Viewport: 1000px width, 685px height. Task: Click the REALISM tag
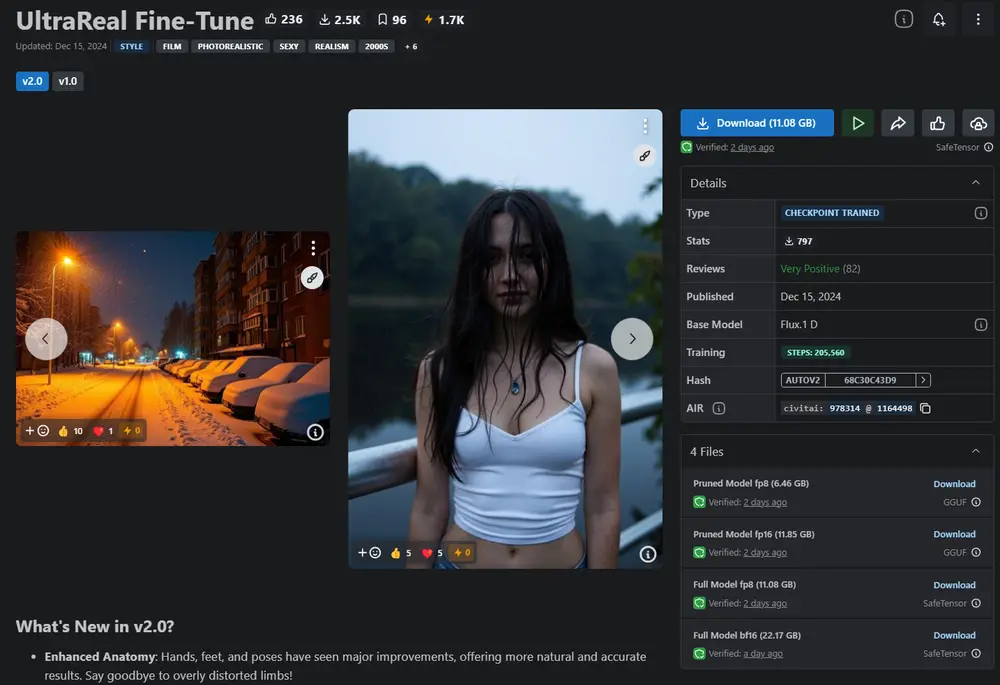coord(332,47)
